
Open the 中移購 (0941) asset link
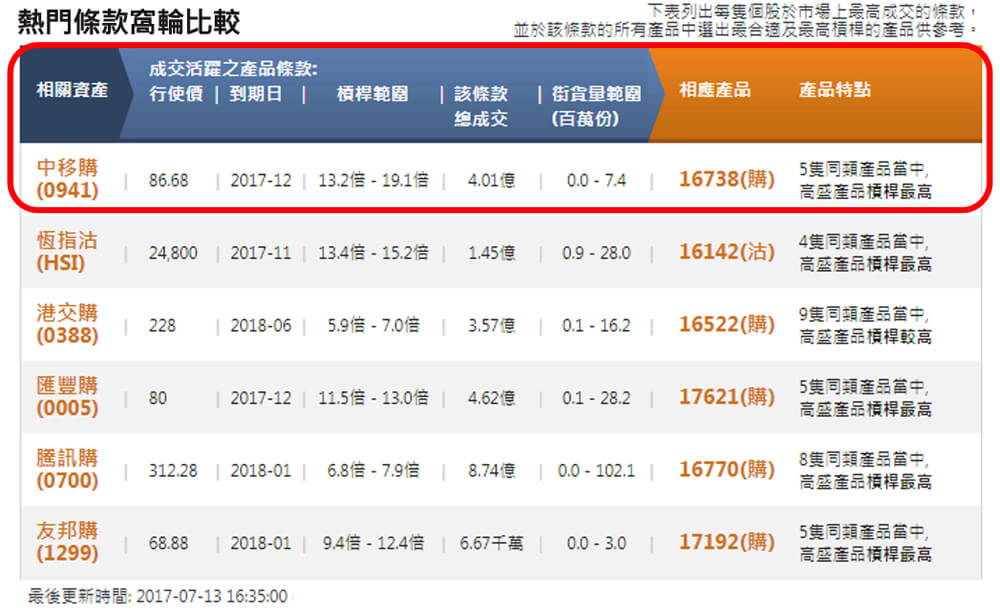point(67,179)
